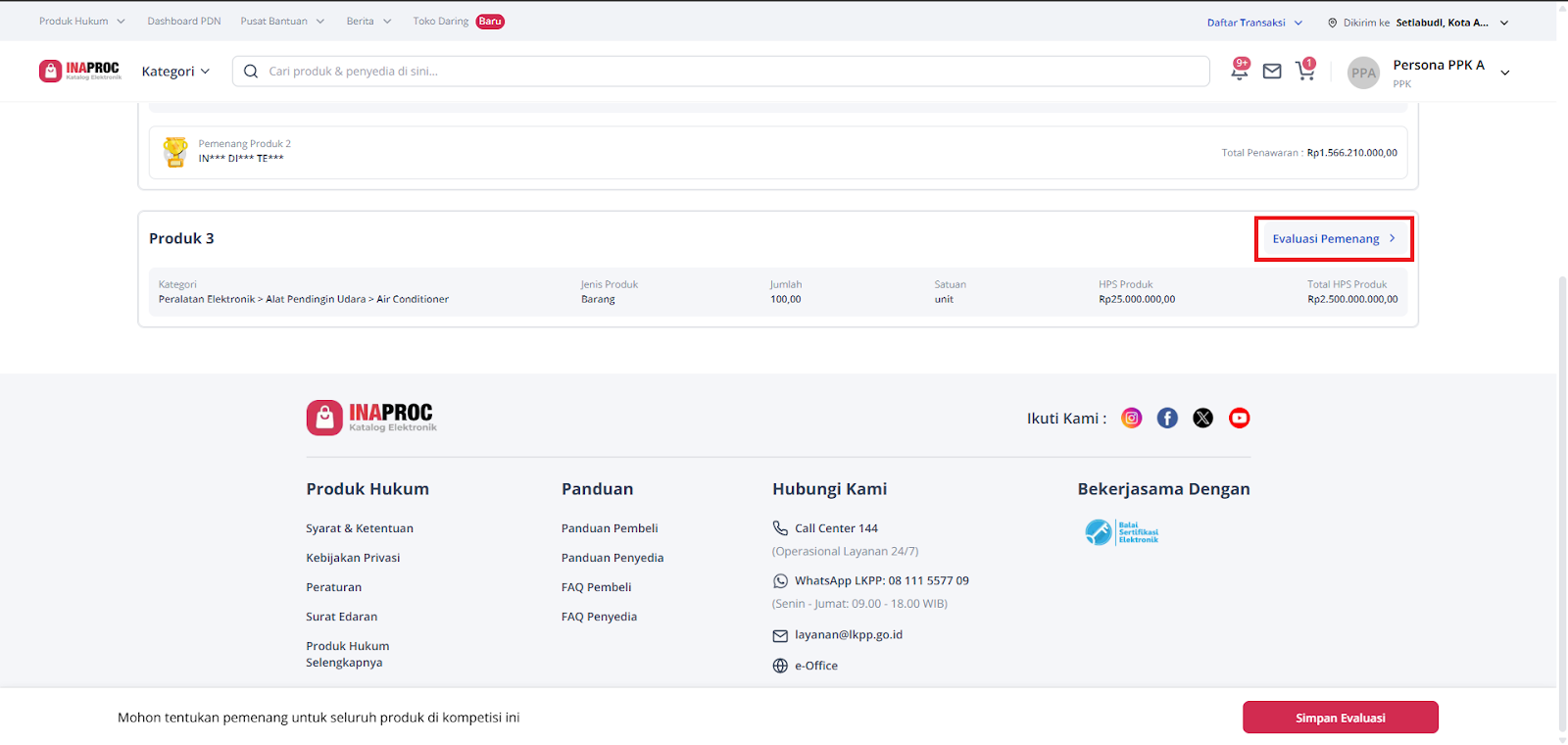Open Kebijakan Privasi link
The image size is (1568, 745).
tap(353, 558)
